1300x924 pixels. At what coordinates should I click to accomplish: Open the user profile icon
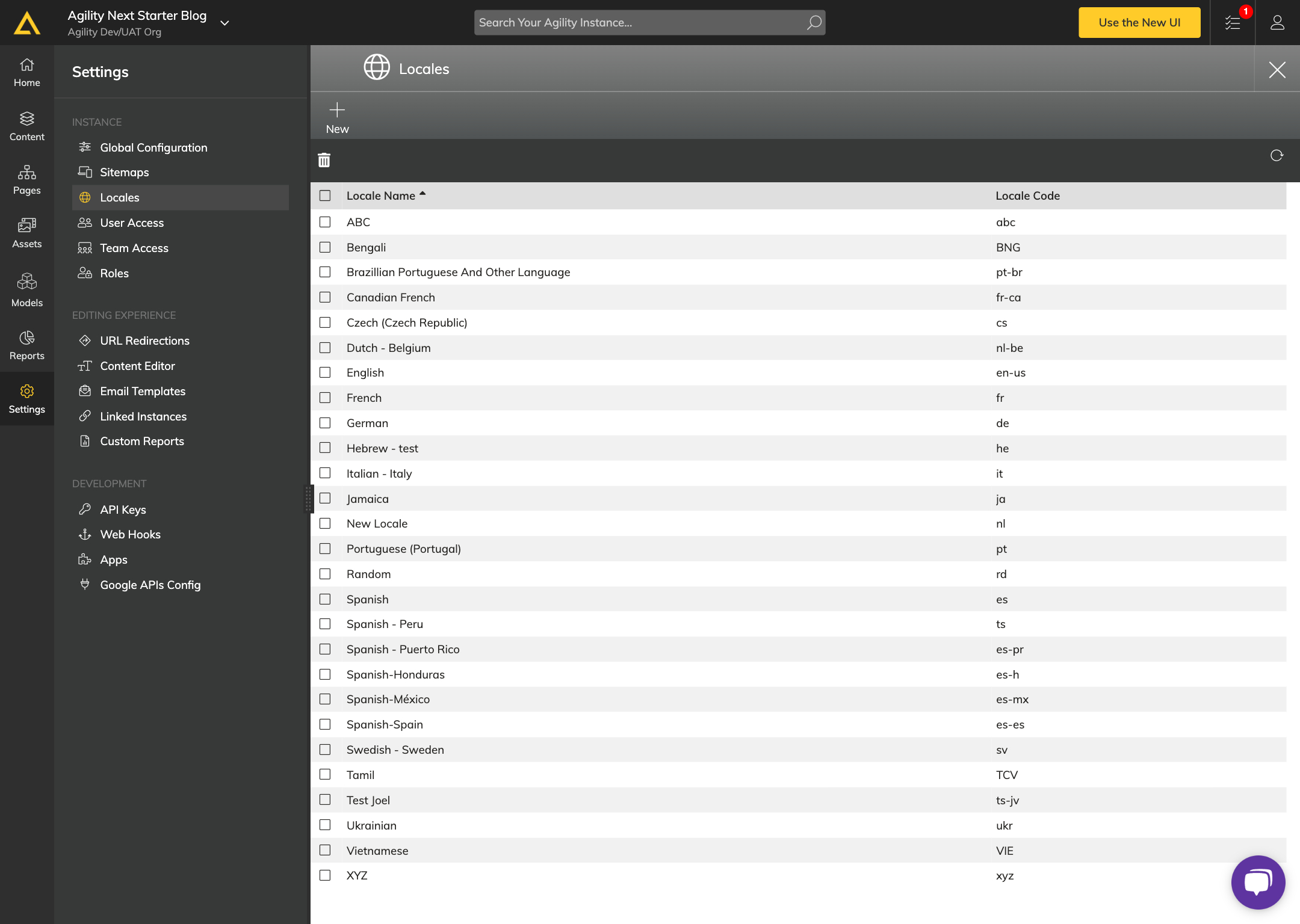click(x=1277, y=23)
